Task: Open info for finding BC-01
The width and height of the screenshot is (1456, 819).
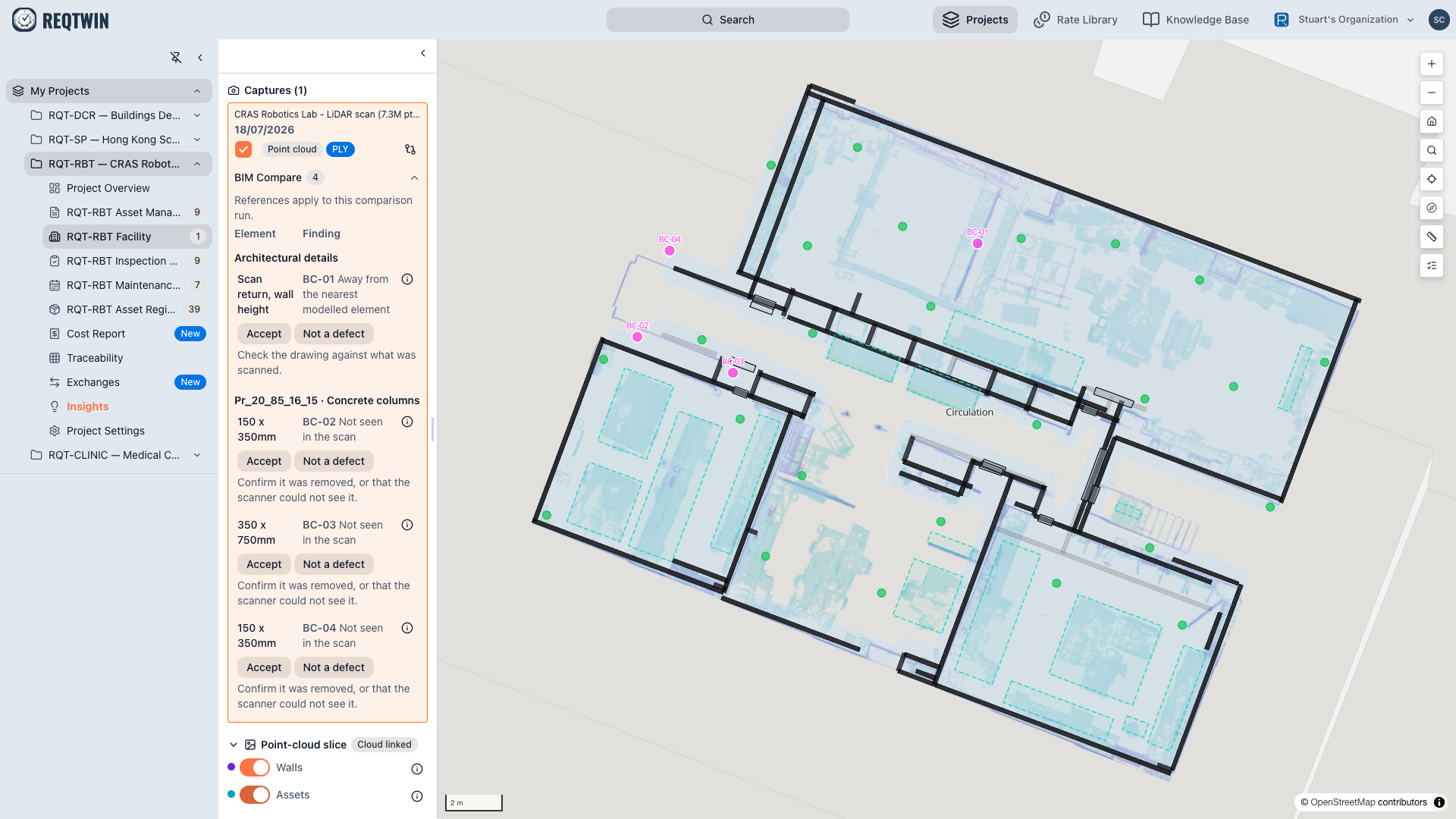Action: pos(407,279)
